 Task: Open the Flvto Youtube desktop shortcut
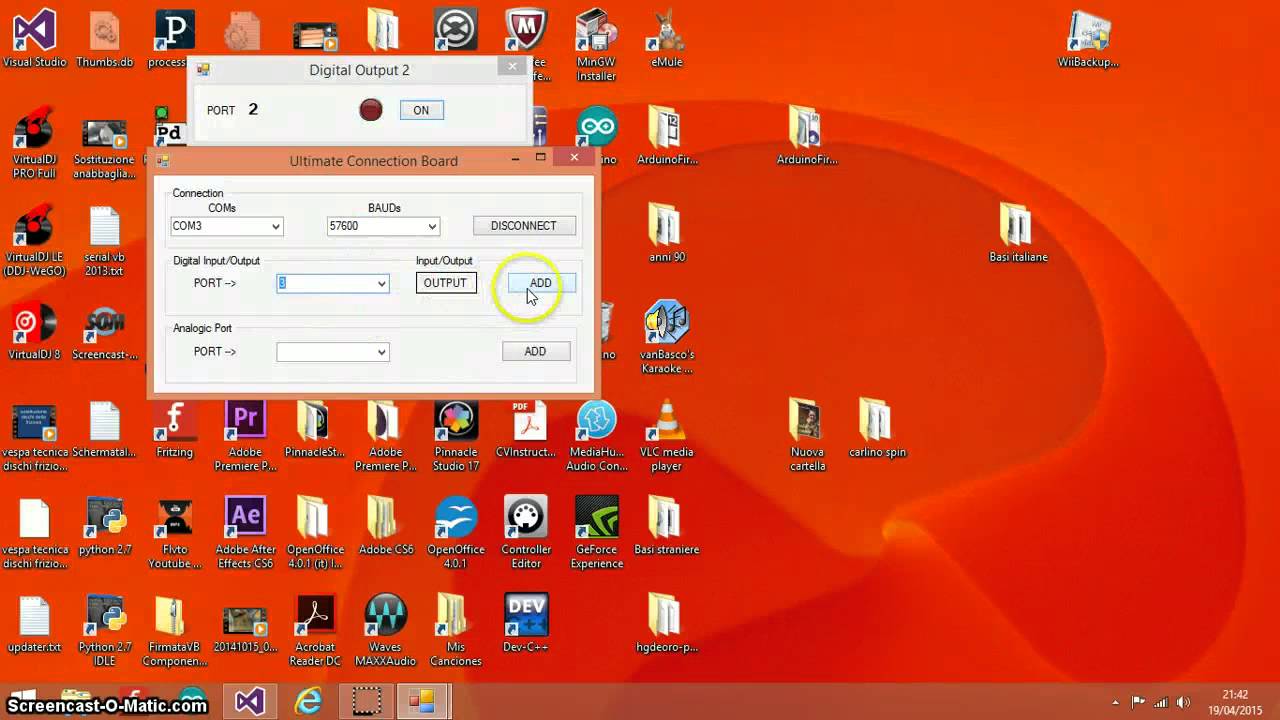coord(174,533)
